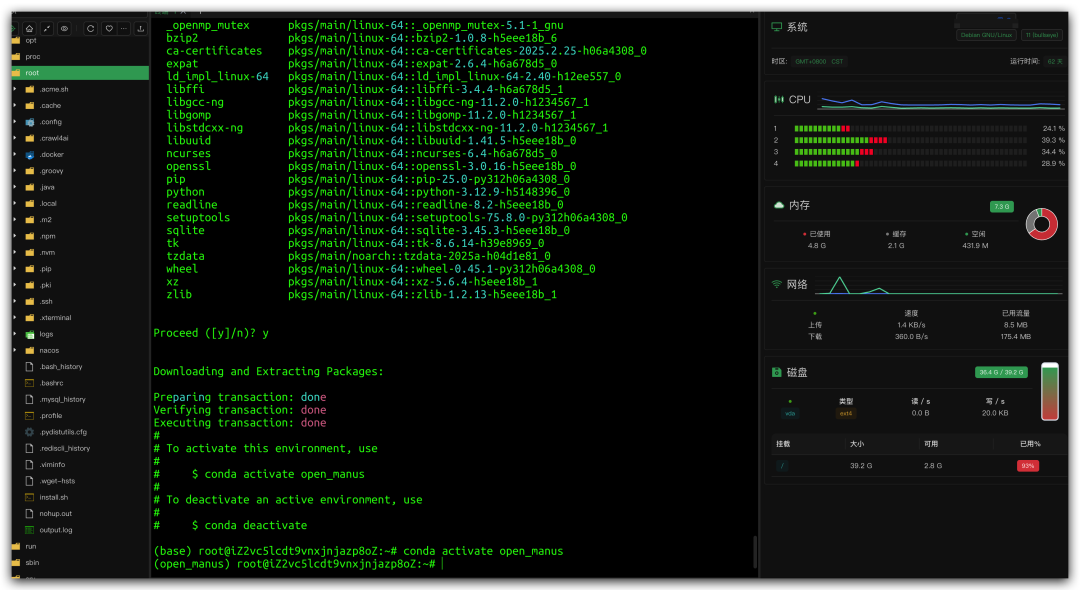Expand the .acme.sh folder arrow
This screenshot has height=590, width=1080.
[15, 89]
